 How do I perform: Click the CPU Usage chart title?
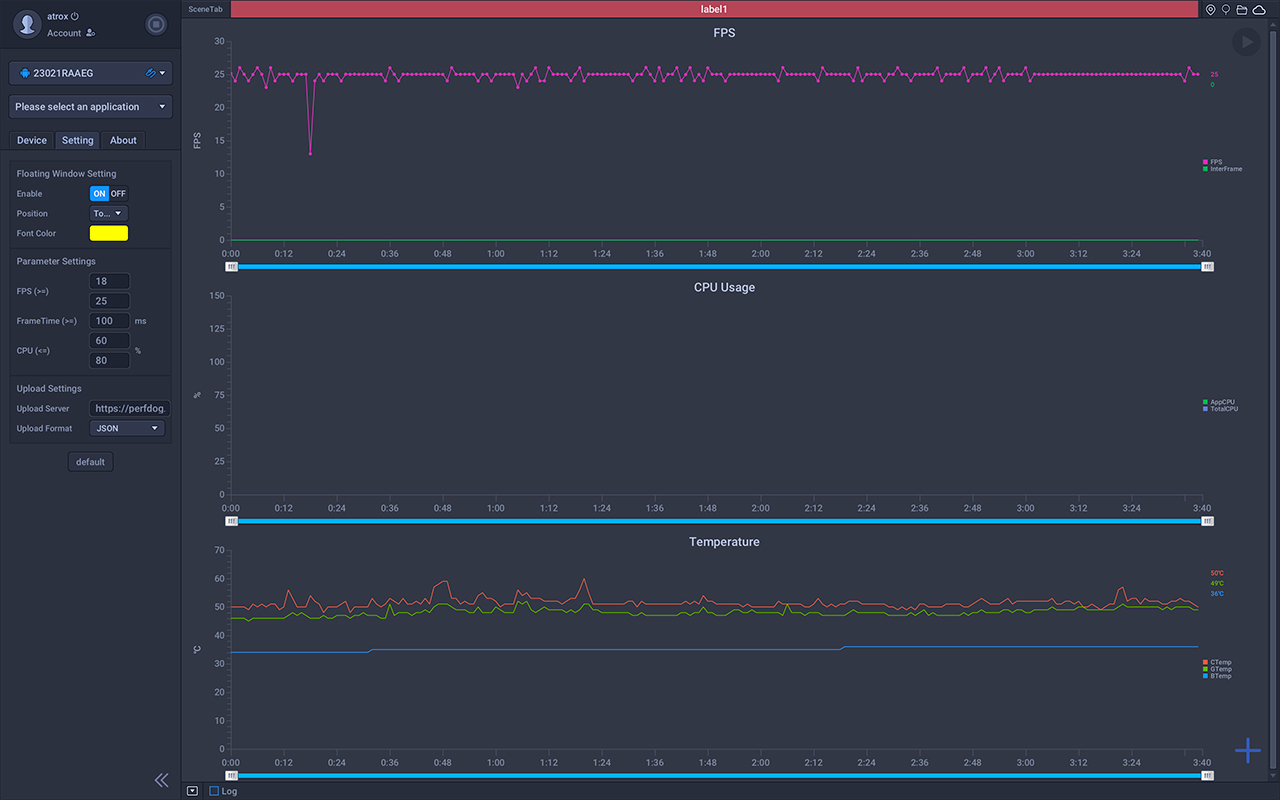coord(724,287)
